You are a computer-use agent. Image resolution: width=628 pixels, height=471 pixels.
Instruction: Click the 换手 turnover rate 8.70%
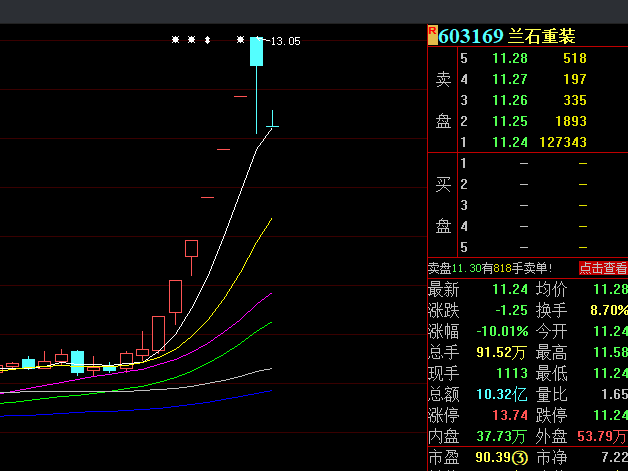(x=608, y=310)
